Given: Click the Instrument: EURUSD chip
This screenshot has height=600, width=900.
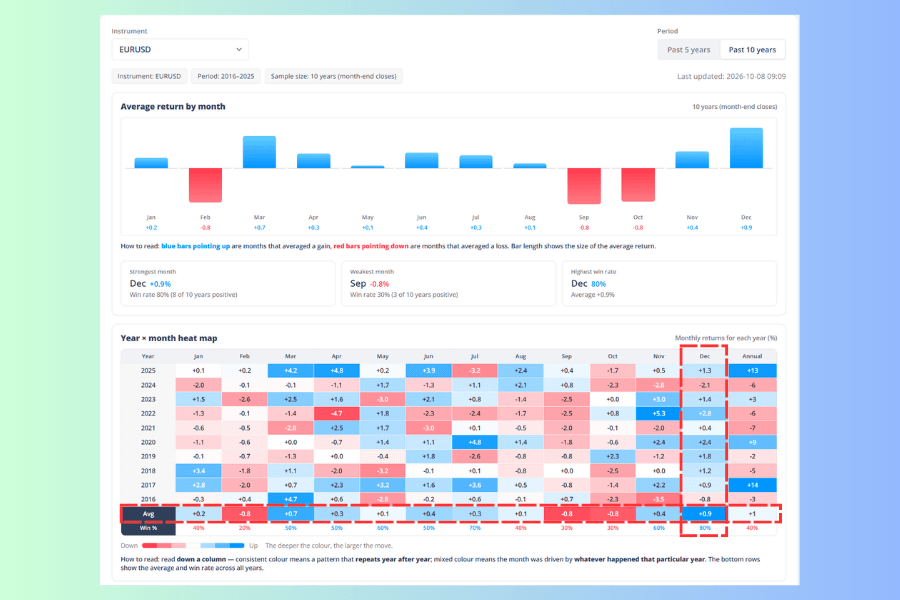Looking at the screenshot, I should pos(149,76).
